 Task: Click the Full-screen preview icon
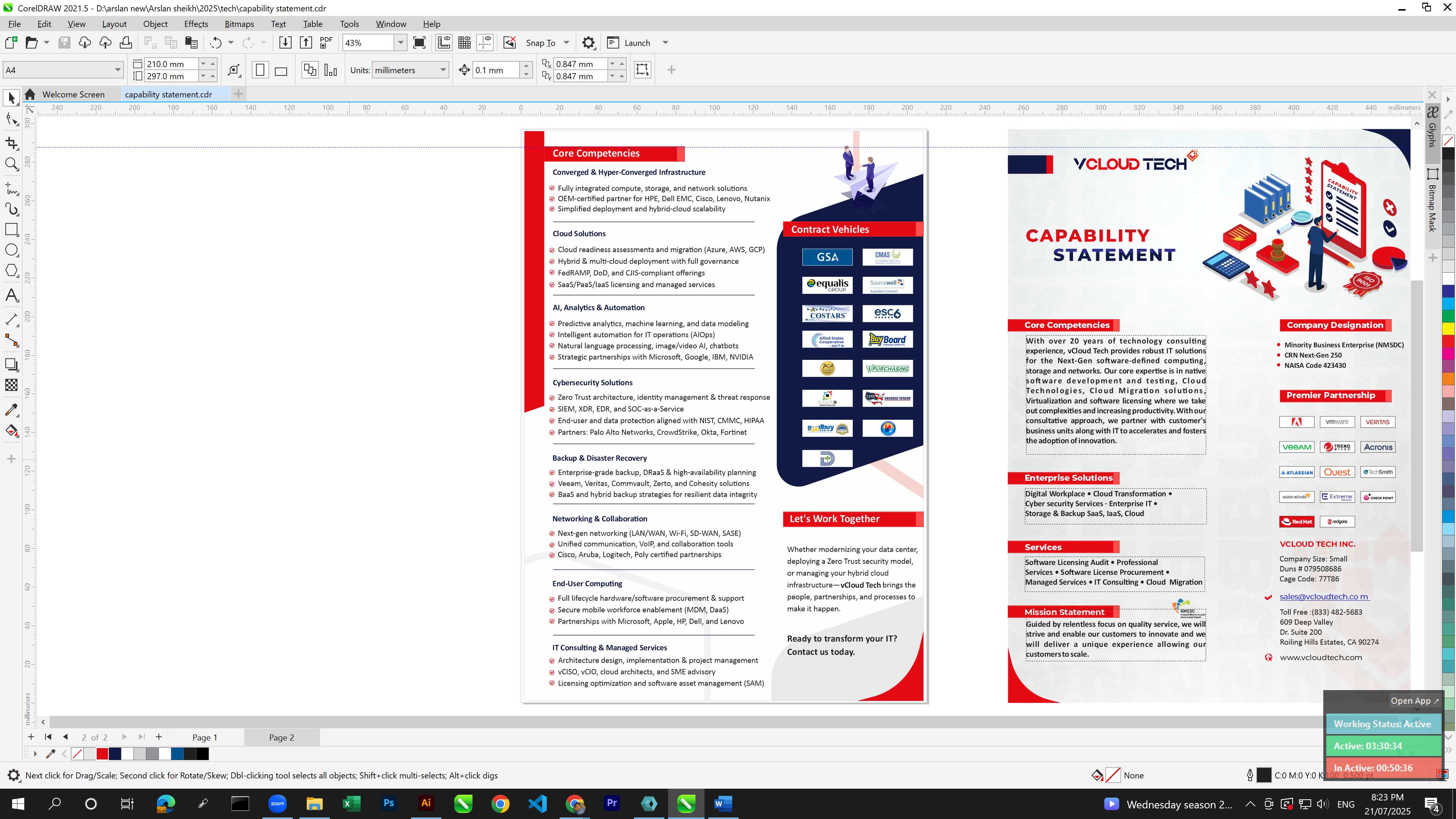(x=419, y=43)
